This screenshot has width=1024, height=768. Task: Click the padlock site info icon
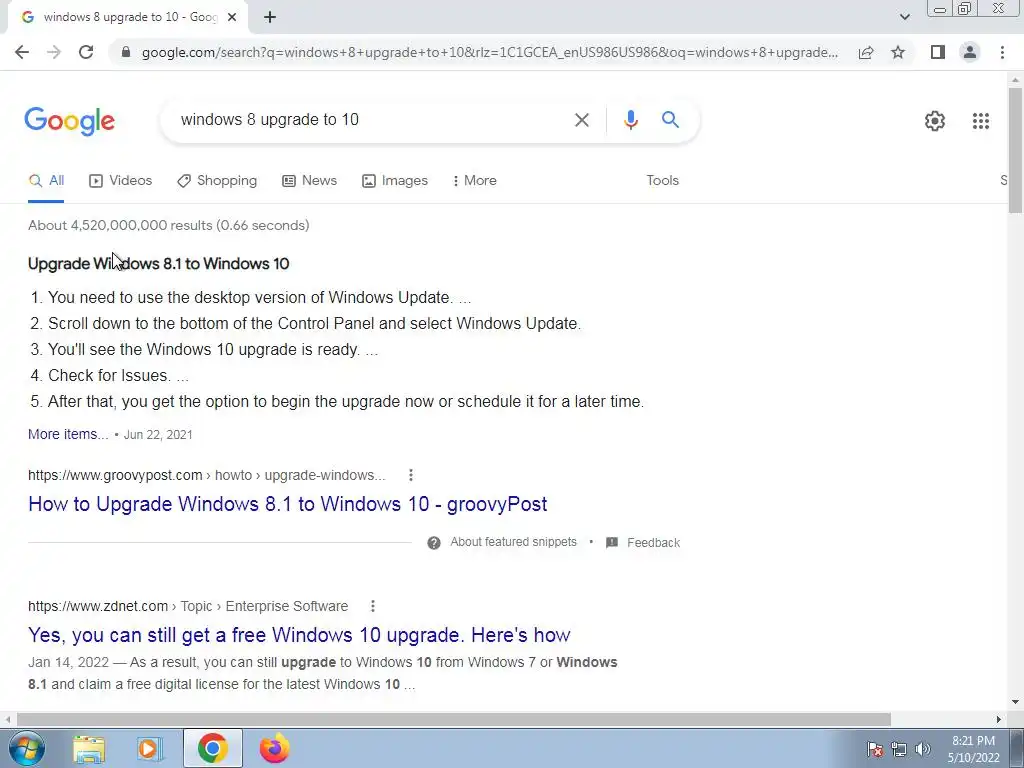[x=126, y=52]
